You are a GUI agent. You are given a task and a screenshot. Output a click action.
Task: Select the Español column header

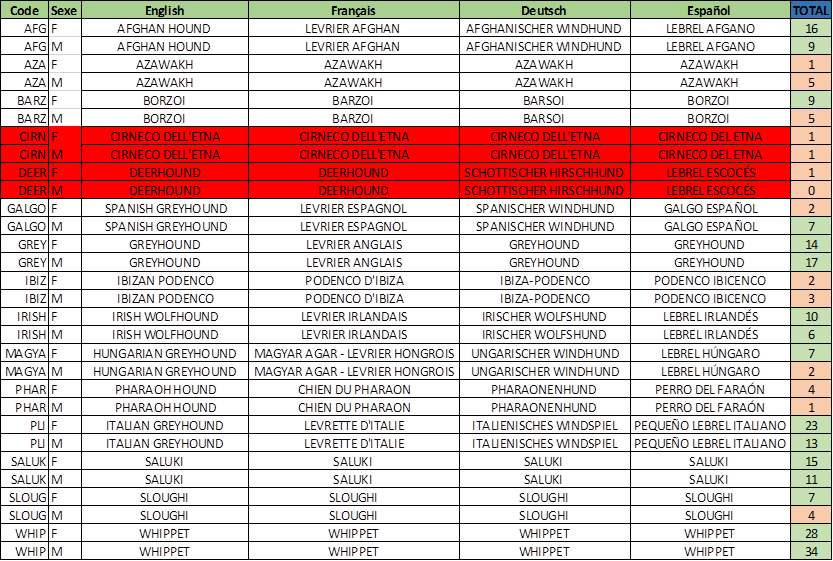[709, 10]
